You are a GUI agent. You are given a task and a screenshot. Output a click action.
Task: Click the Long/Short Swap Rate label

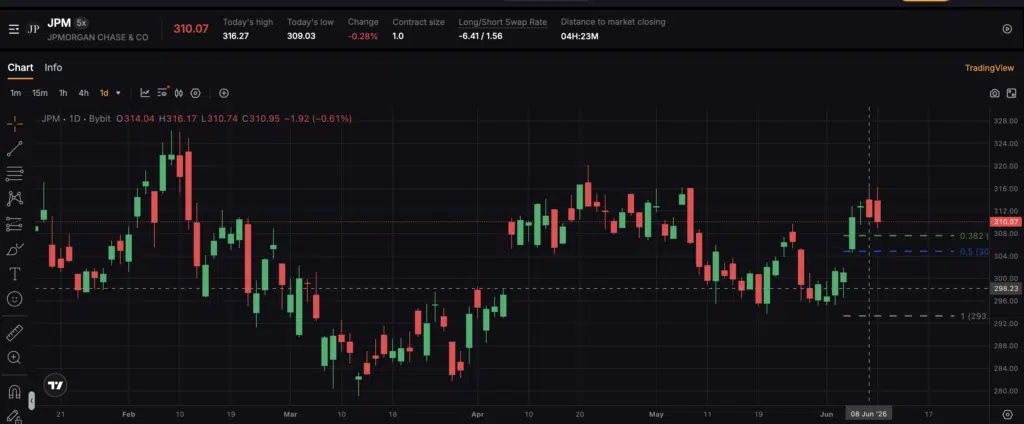point(502,22)
